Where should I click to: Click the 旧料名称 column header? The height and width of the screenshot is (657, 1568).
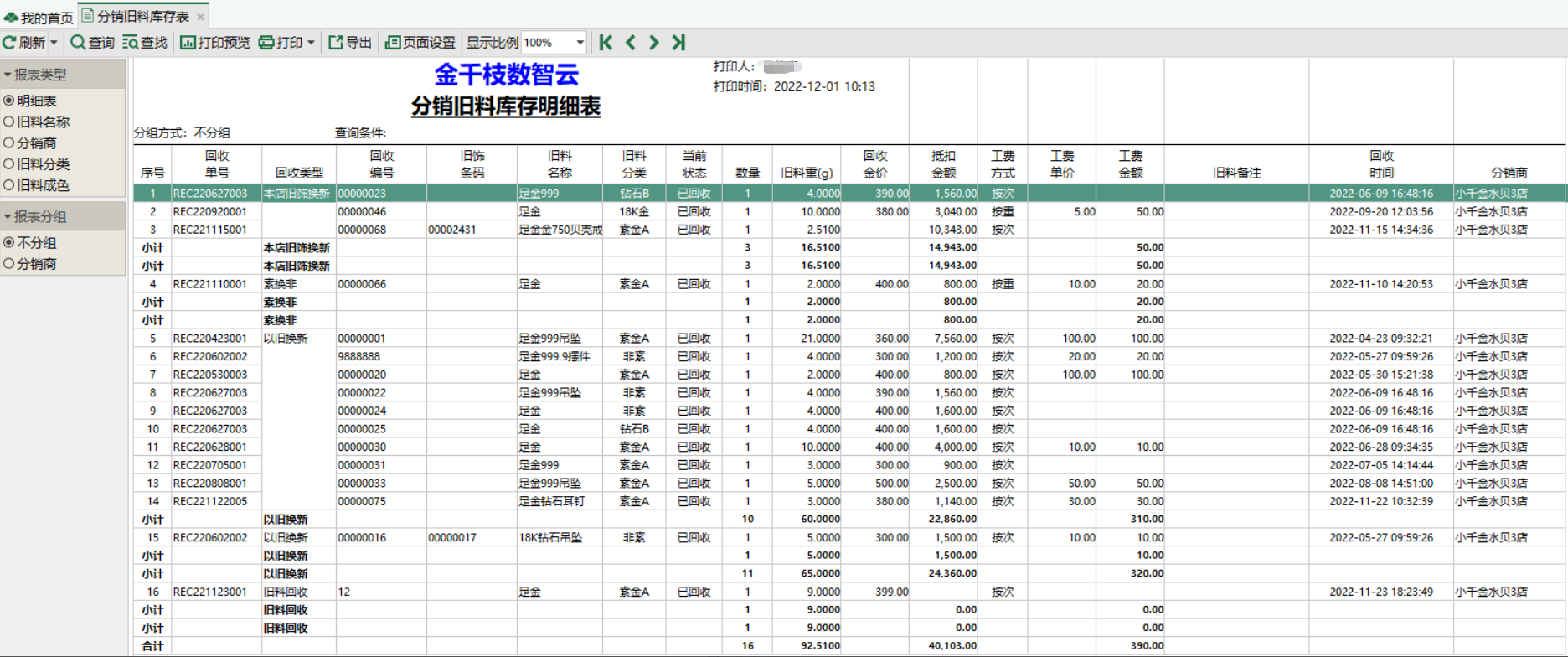pos(560,164)
